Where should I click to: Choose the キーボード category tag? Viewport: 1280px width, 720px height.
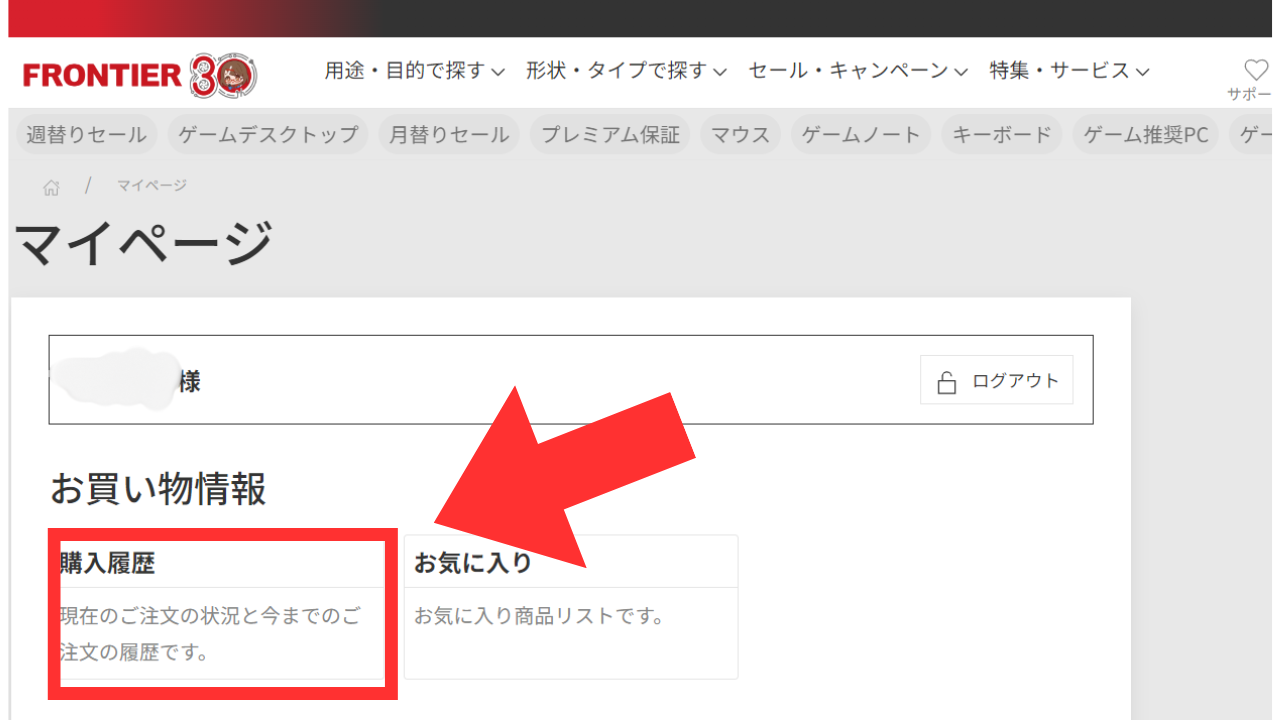point(1002,135)
